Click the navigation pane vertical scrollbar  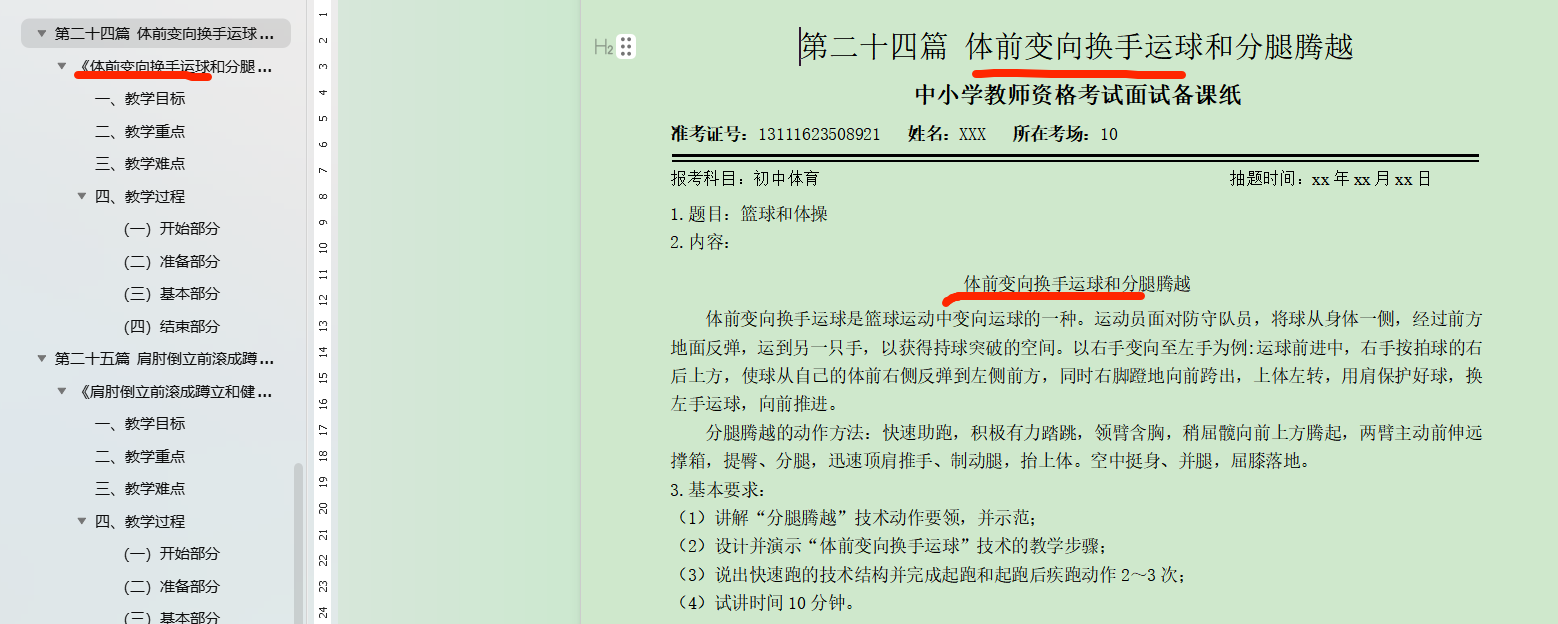pyautogui.click(x=298, y=540)
